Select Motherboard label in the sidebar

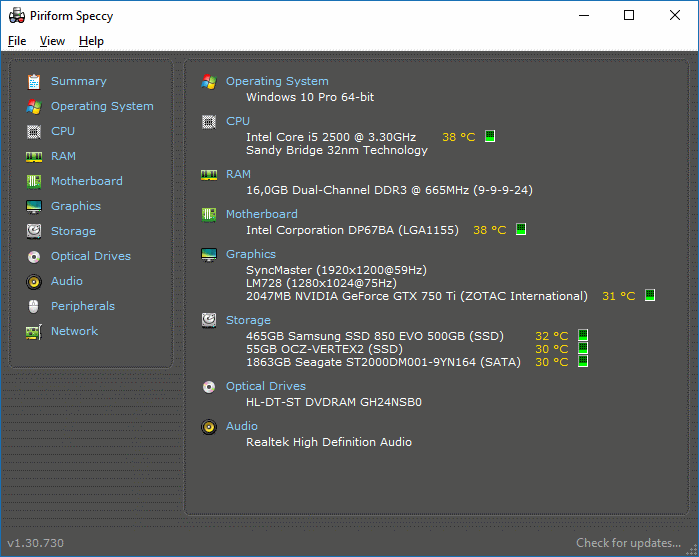coord(86,181)
